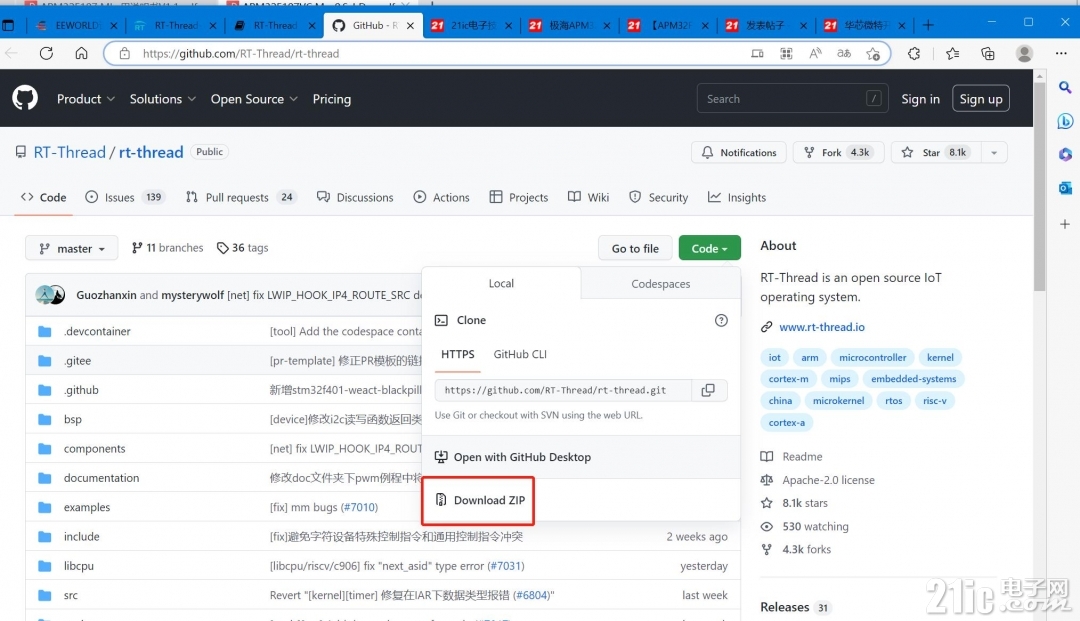Toggle the green Code dropdown button
Image resolution: width=1080 pixels, height=621 pixels.
(x=709, y=249)
